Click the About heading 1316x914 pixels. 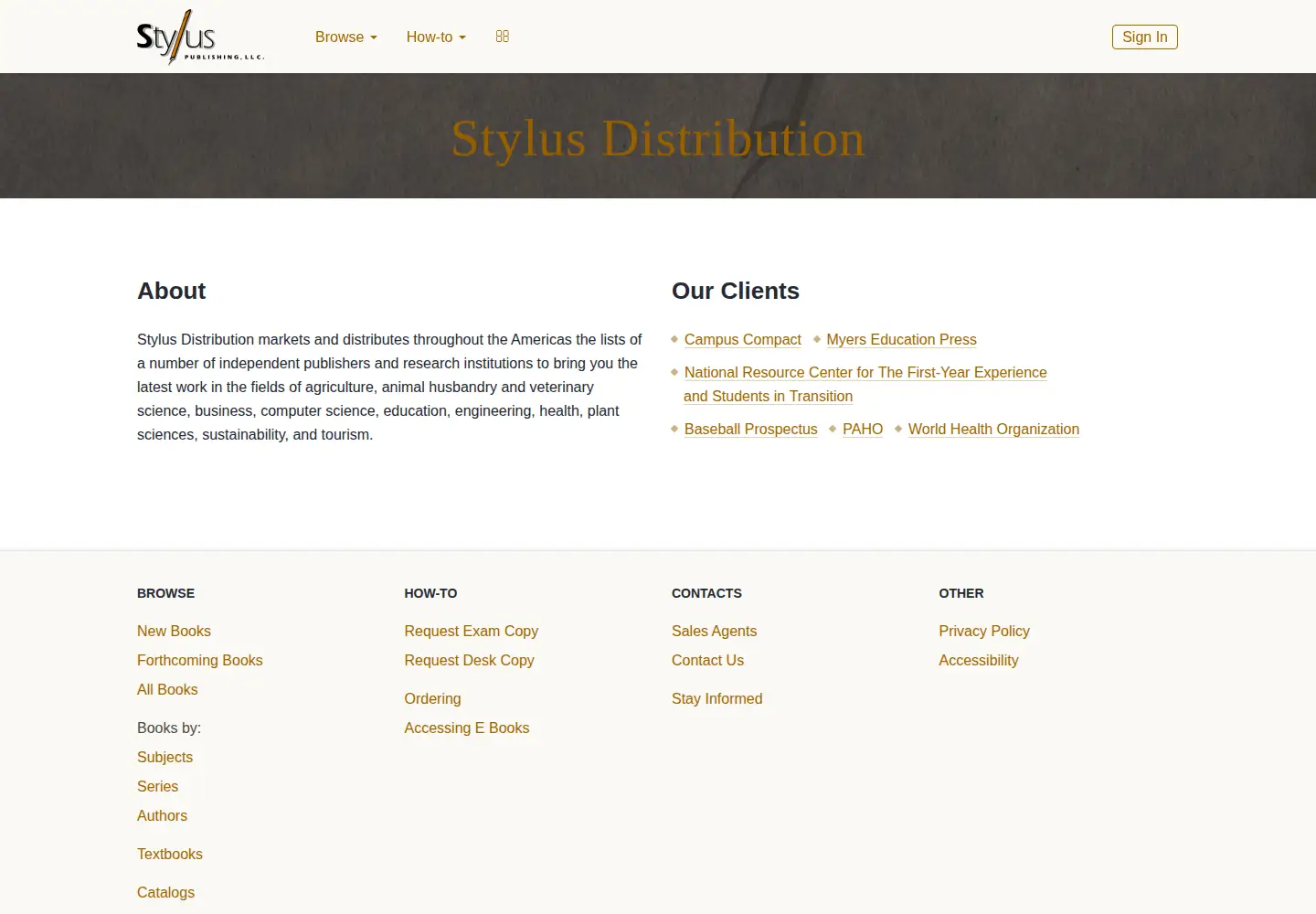171,291
